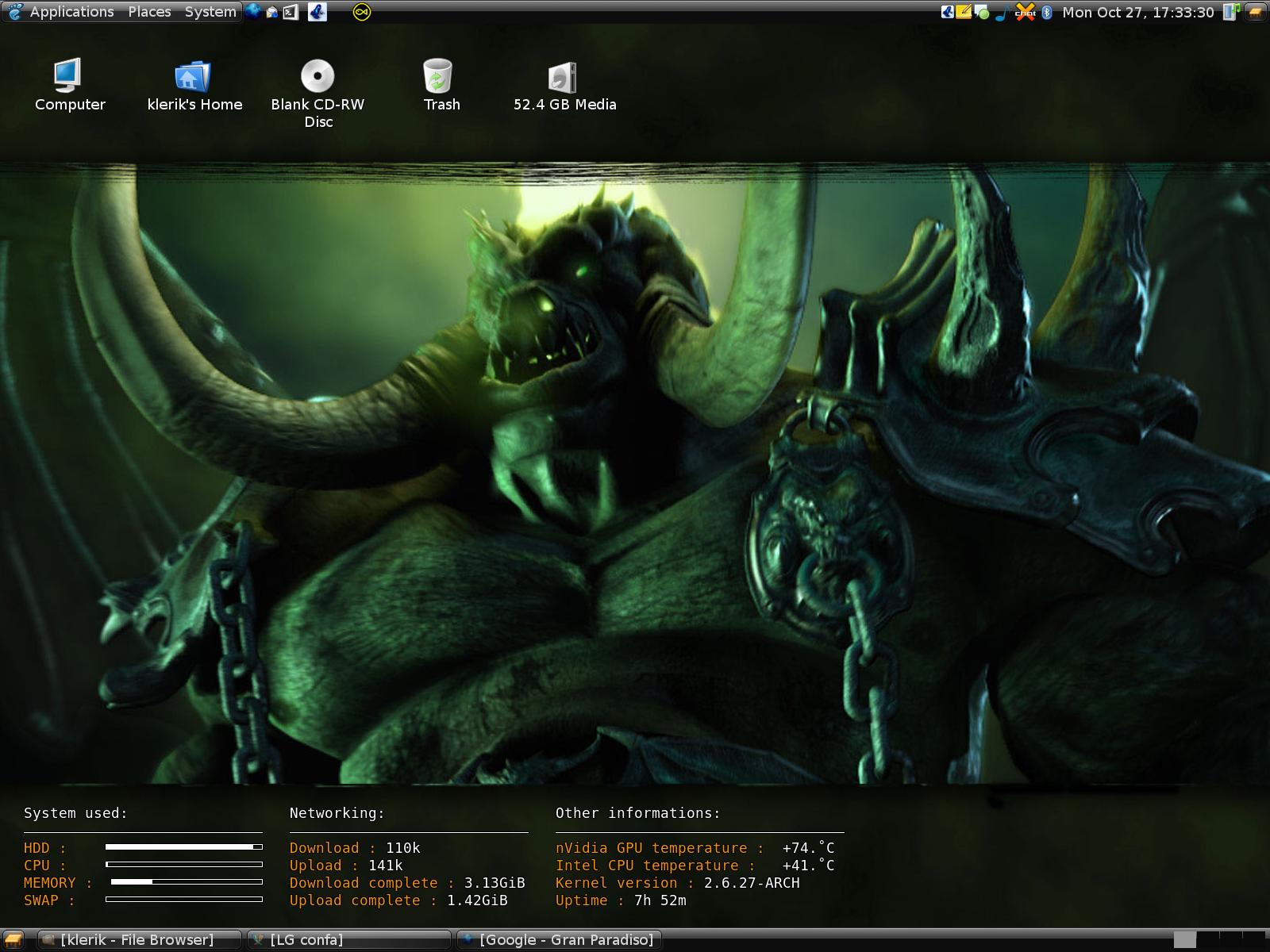Open the Places menu
1270x952 pixels.
(x=149, y=12)
